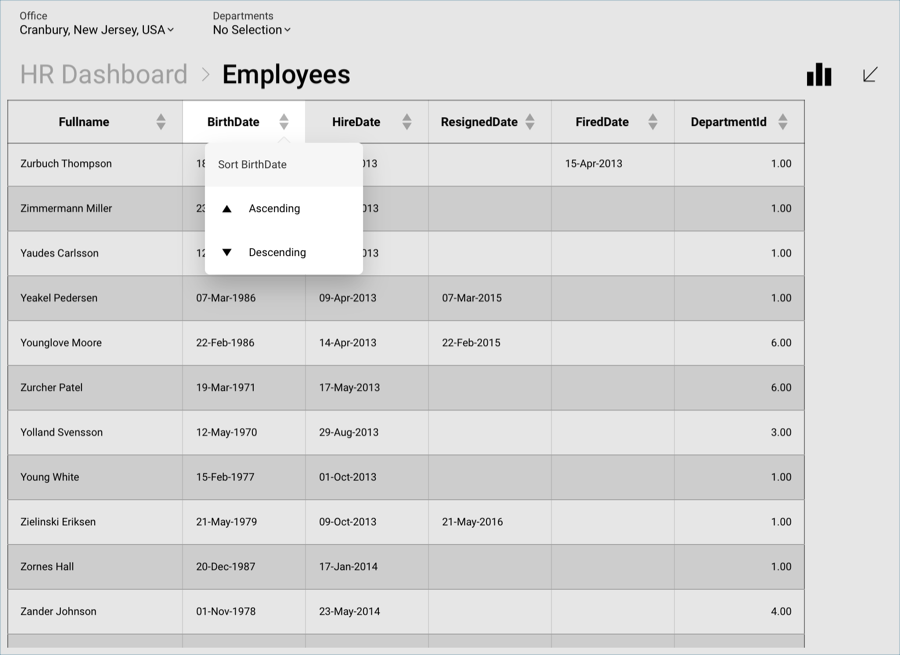Open the Departments No Selection dropdown
The width and height of the screenshot is (900, 655).
tap(251, 30)
